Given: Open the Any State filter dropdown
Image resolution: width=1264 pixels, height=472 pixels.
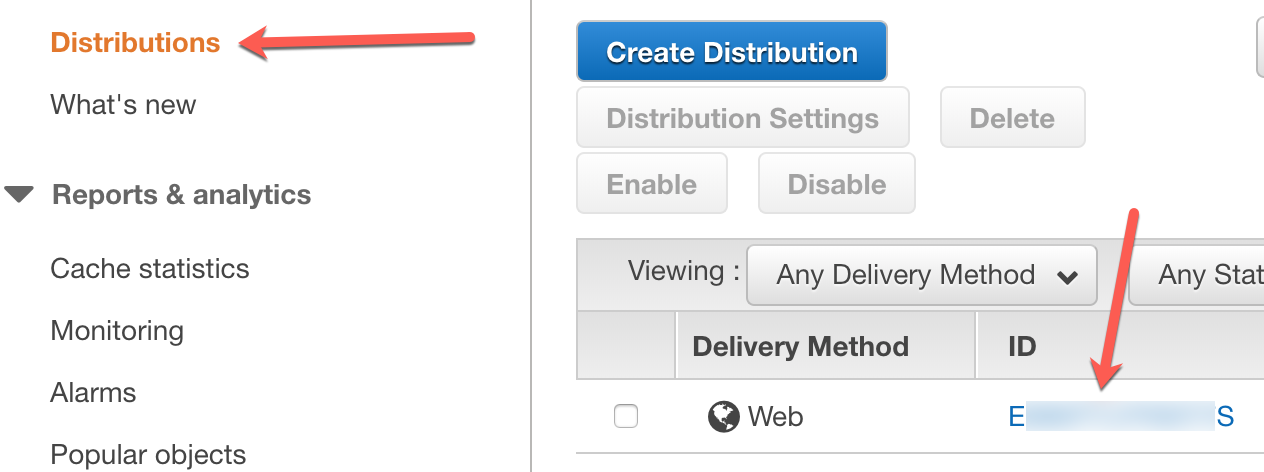Looking at the screenshot, I should tap(1197, 275).
